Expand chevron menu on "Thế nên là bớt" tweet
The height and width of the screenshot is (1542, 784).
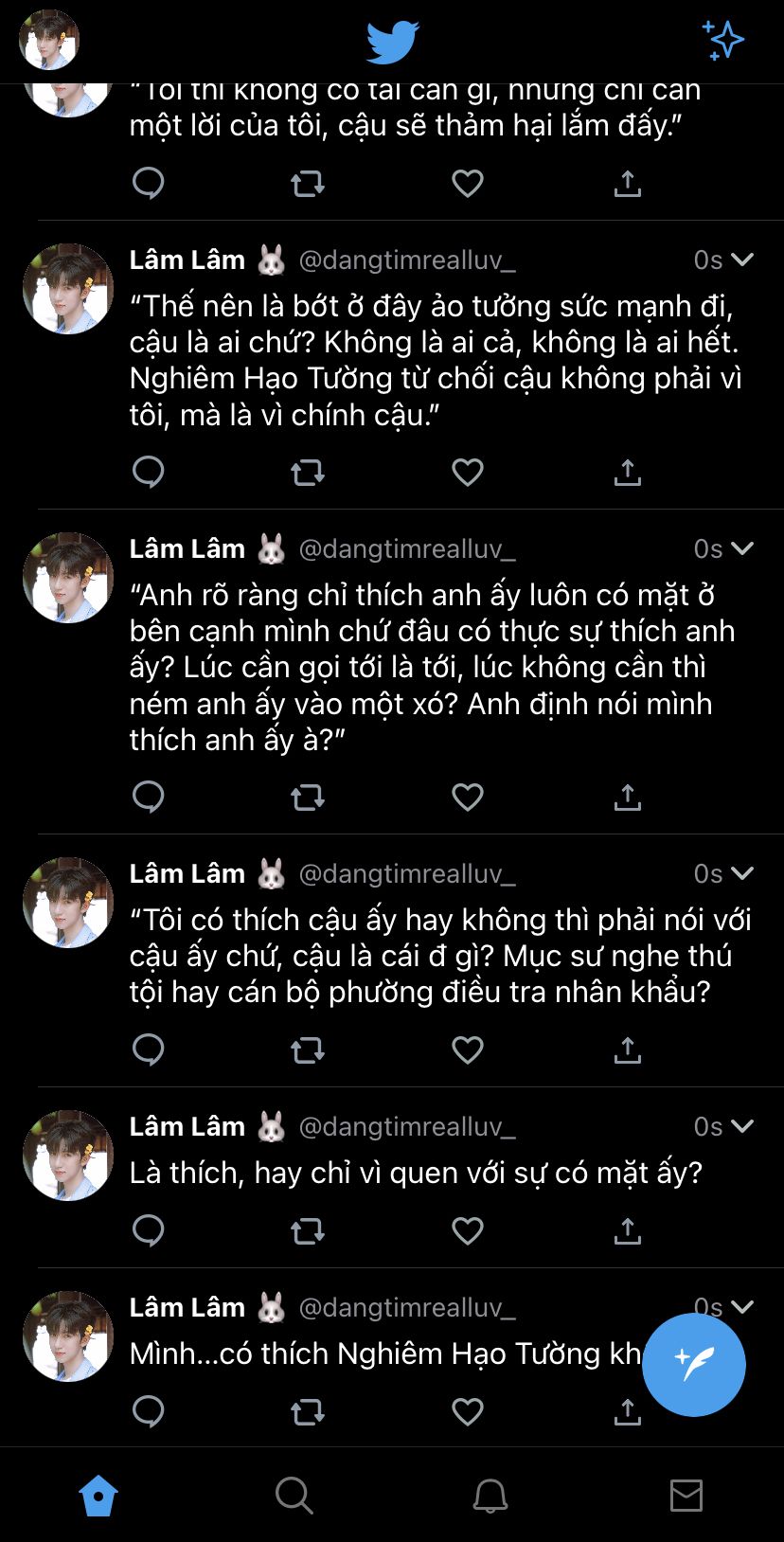tap(743, 259)
